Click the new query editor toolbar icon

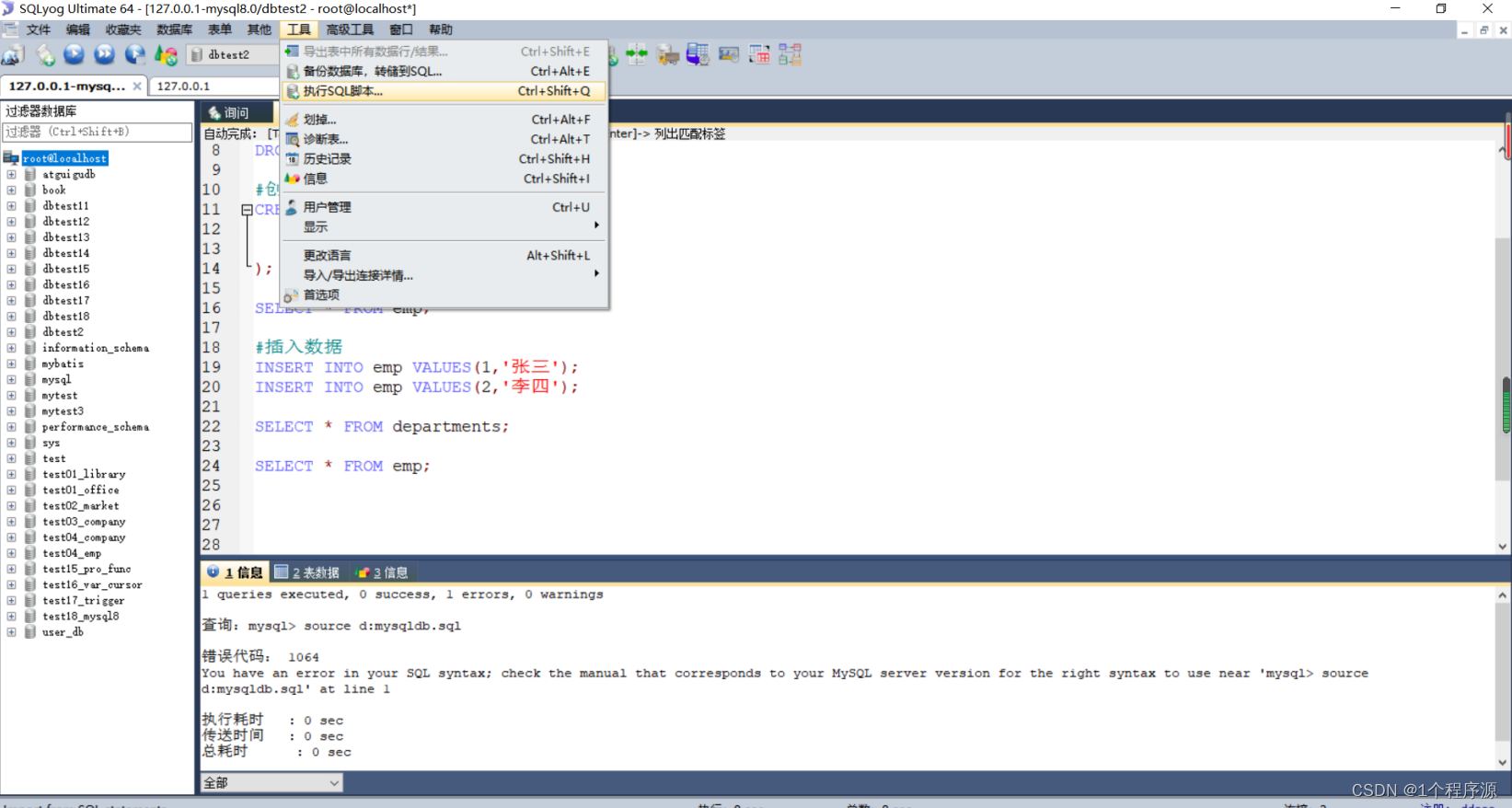point(44,55)
